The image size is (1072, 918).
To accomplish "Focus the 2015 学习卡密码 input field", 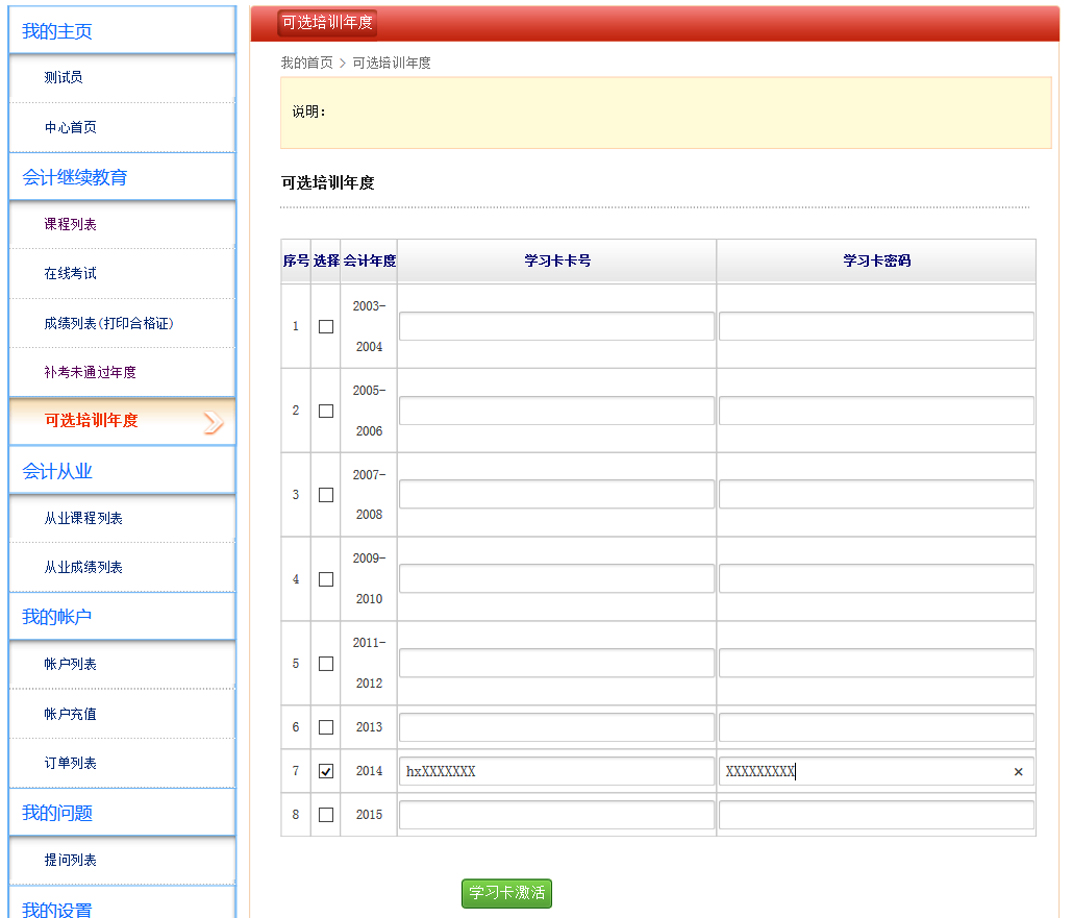I will point(876,815).
